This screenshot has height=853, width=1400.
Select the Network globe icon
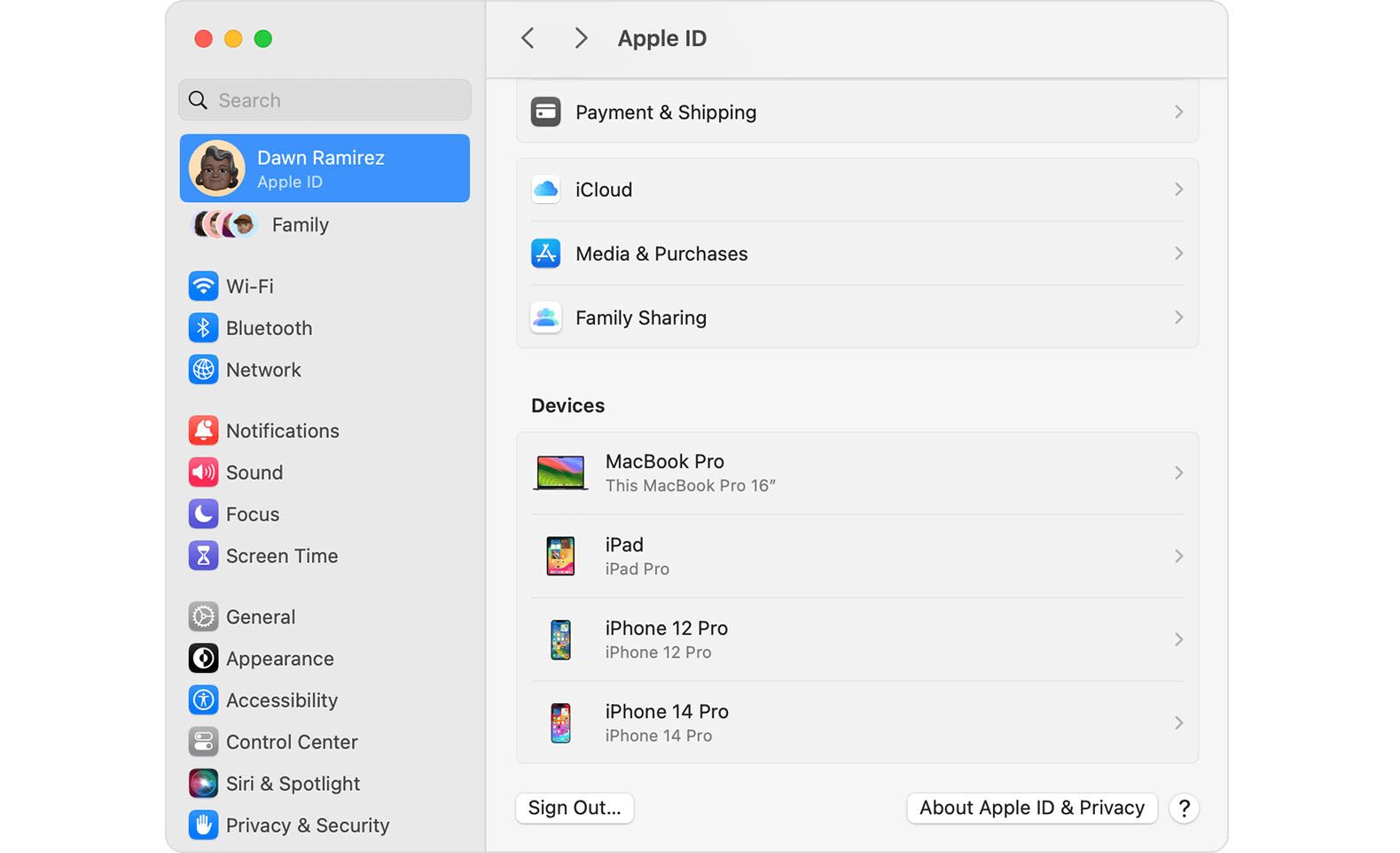(x=203, y=370)
